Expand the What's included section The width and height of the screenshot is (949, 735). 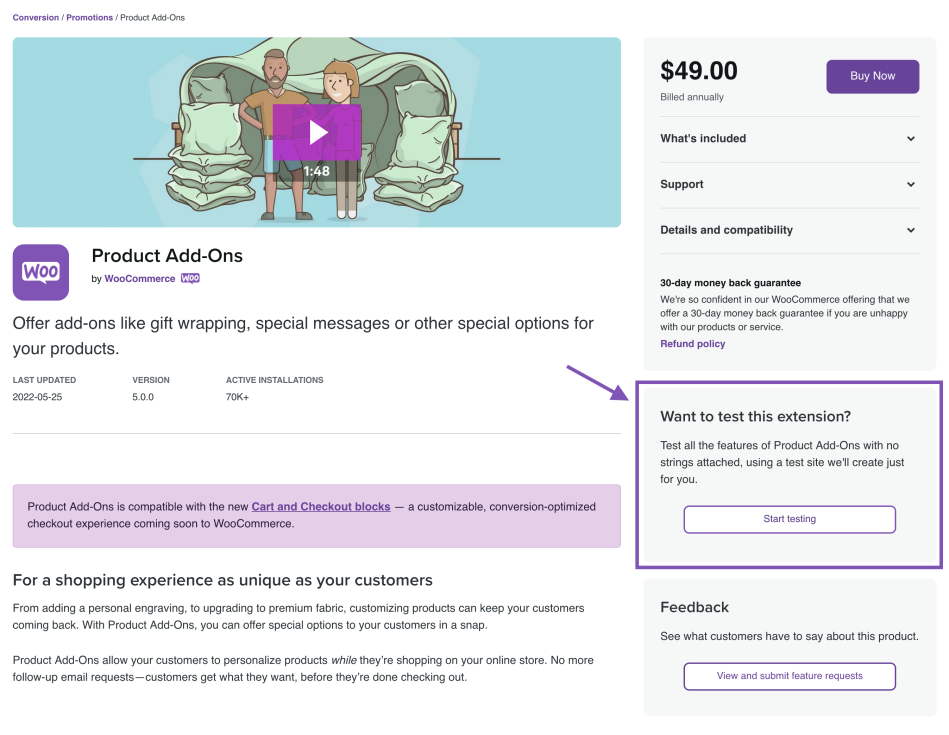(x=703, y=139)
